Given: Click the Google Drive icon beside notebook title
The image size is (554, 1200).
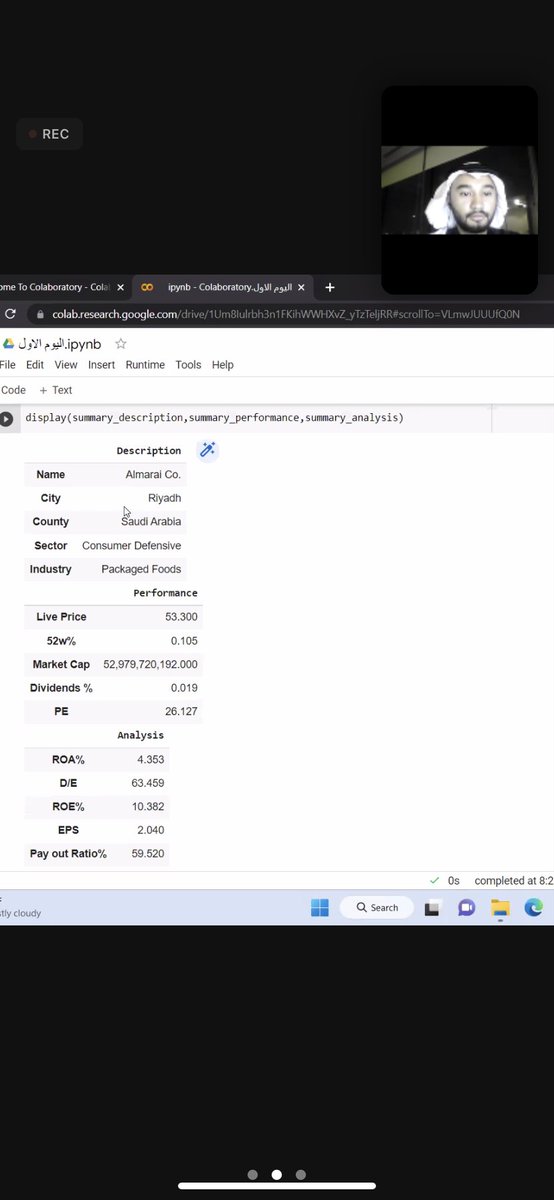Looking at the screenshot, I should [x=7, y=343].
